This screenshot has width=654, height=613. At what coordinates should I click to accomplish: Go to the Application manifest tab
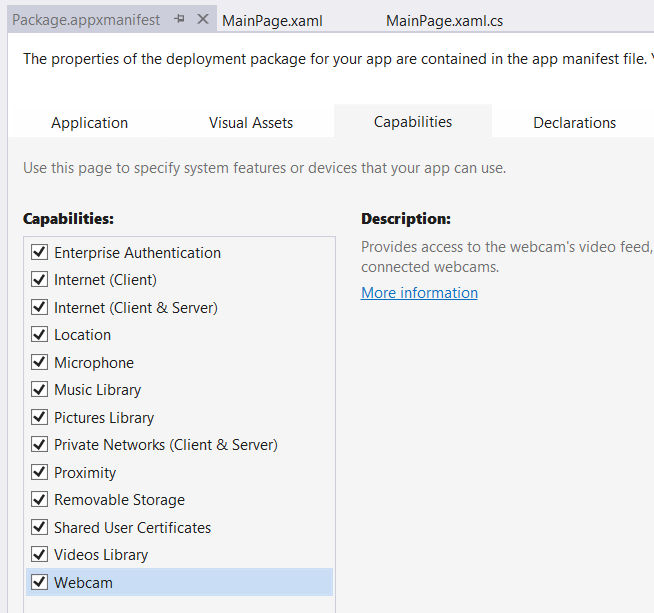90,123
